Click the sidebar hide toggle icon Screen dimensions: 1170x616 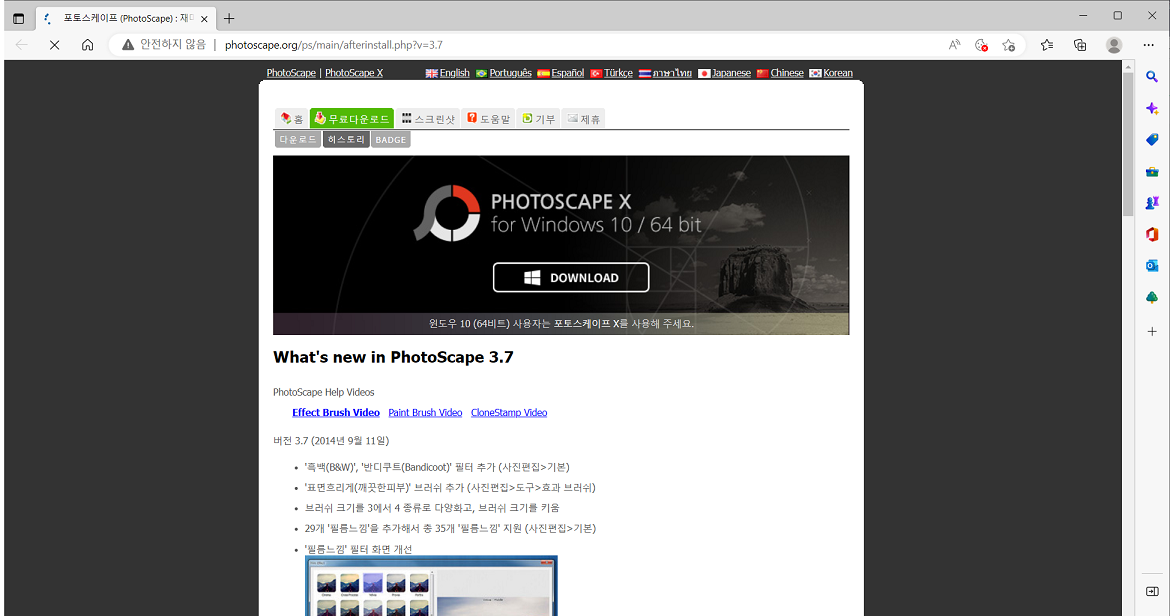point(1152,591)
